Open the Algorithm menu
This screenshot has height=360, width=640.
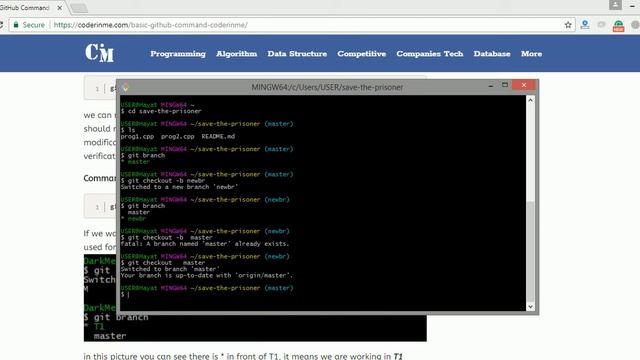pos(237,53)
